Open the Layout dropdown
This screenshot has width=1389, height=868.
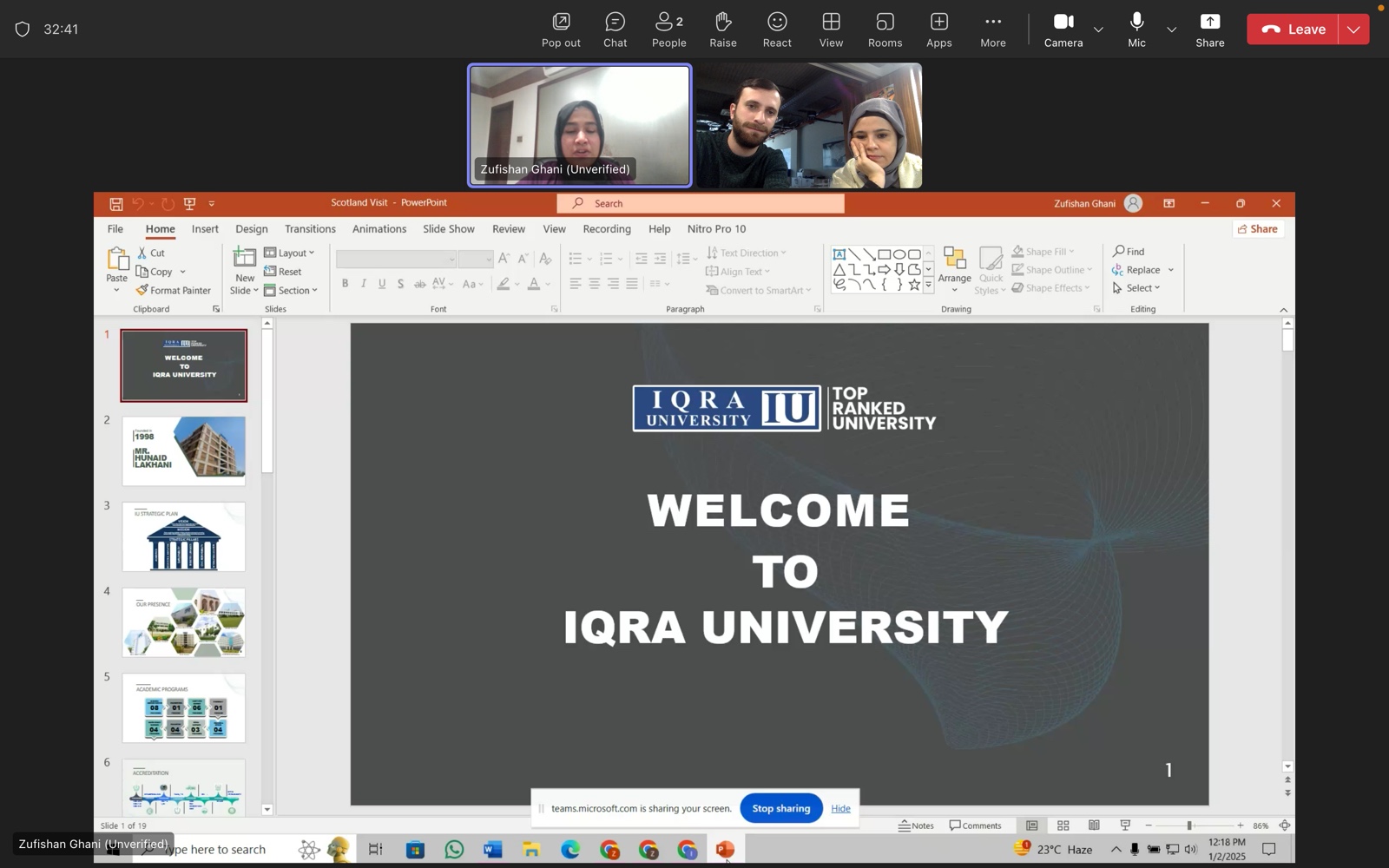tap(289, 253)
